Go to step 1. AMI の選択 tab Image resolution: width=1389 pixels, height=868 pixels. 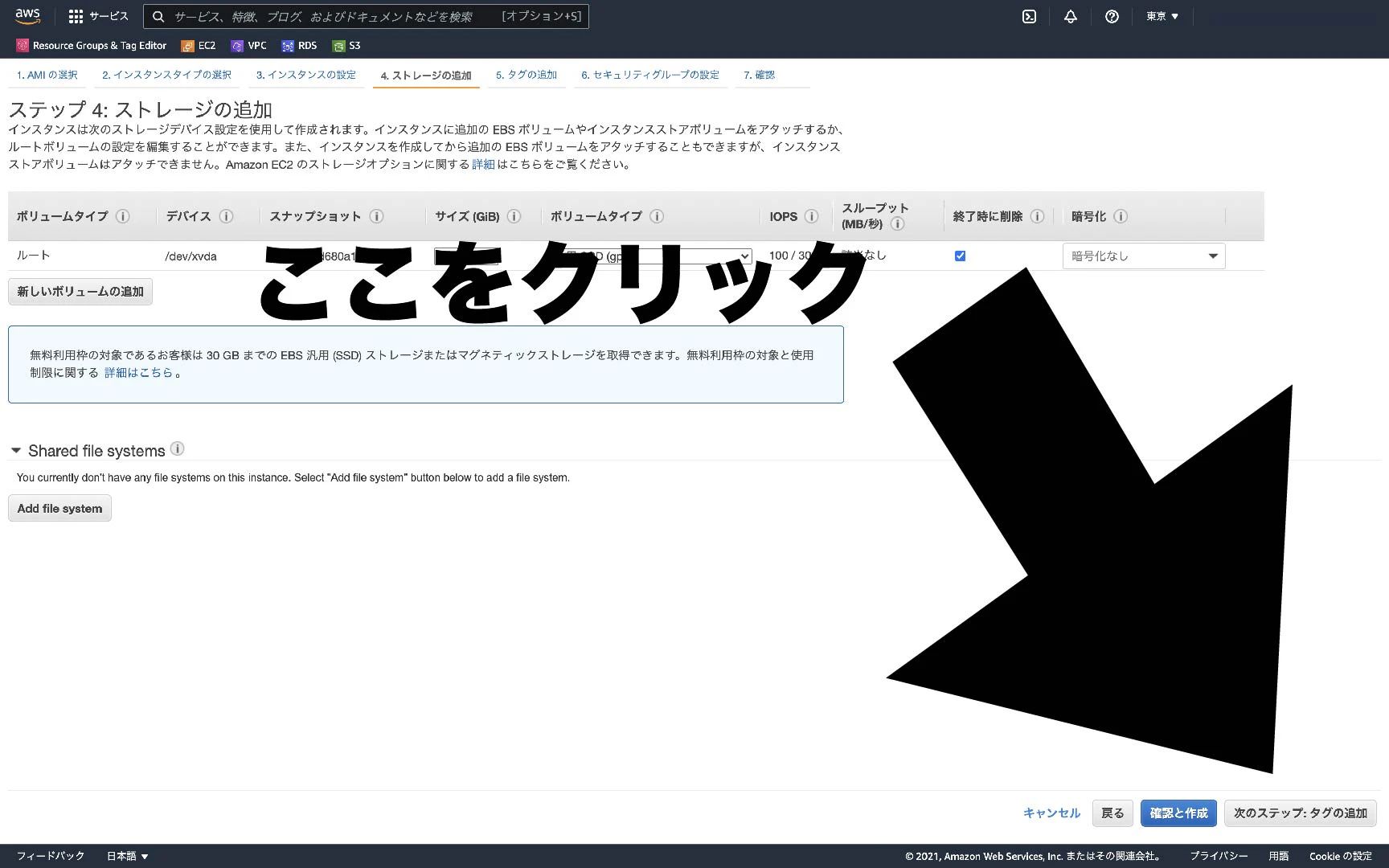click(47, 75)
